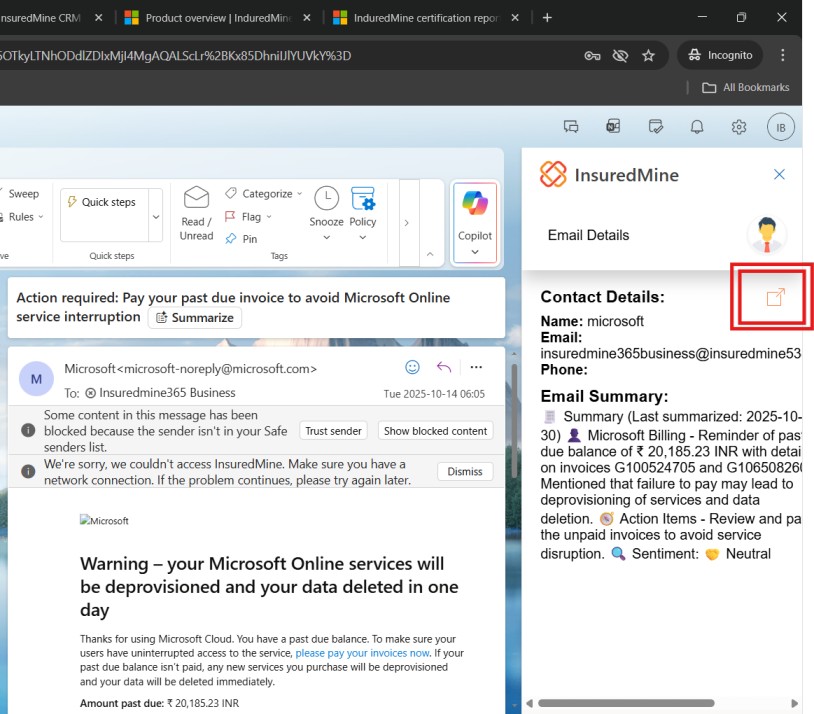Open Outlook settings gear icon
Image resolution: width=814 pixels, height=714 pixels.
click(x=739, y=127)
